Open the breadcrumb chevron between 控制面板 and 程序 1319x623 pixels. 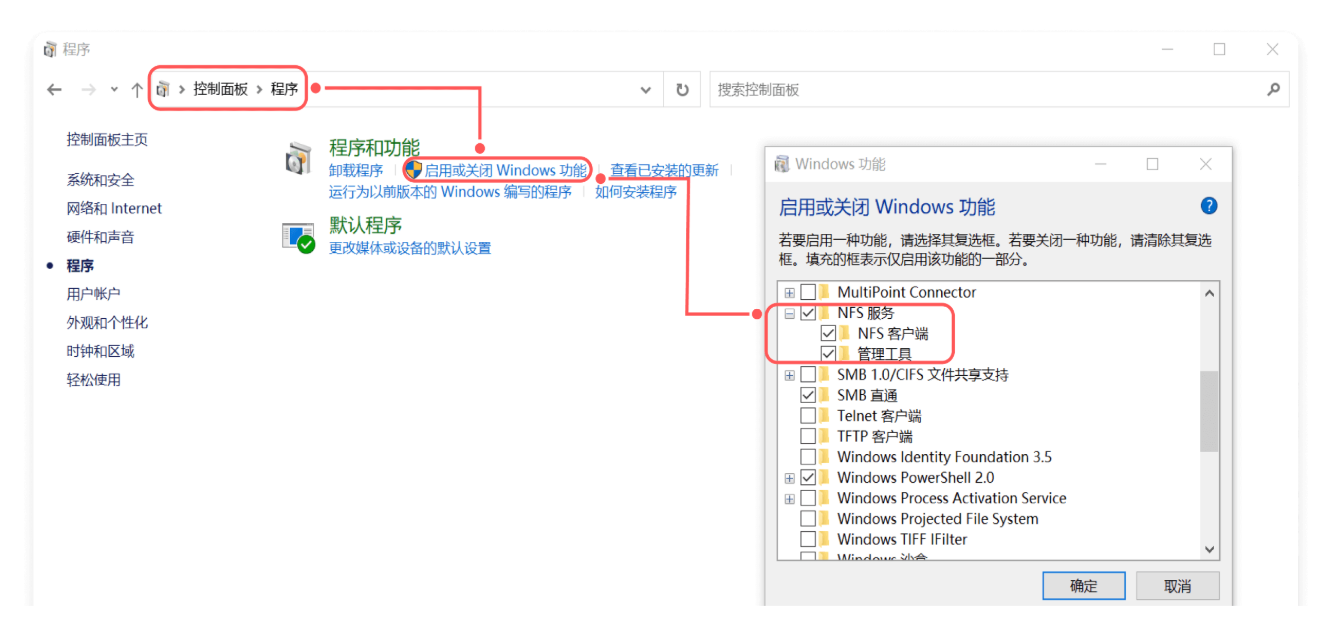click(260, 89)
